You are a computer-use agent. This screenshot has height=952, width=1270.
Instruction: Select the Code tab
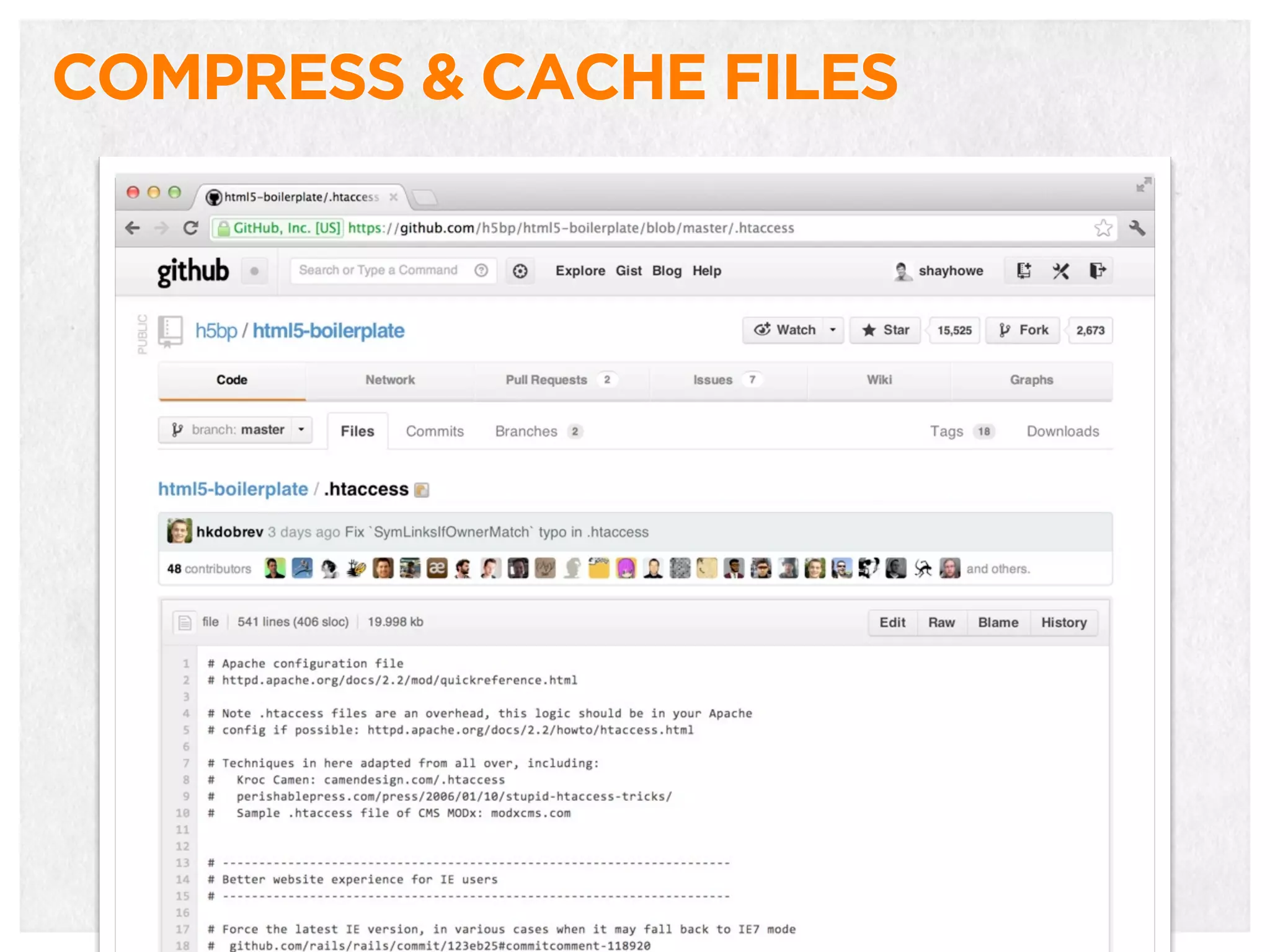(x=232, y=380)
